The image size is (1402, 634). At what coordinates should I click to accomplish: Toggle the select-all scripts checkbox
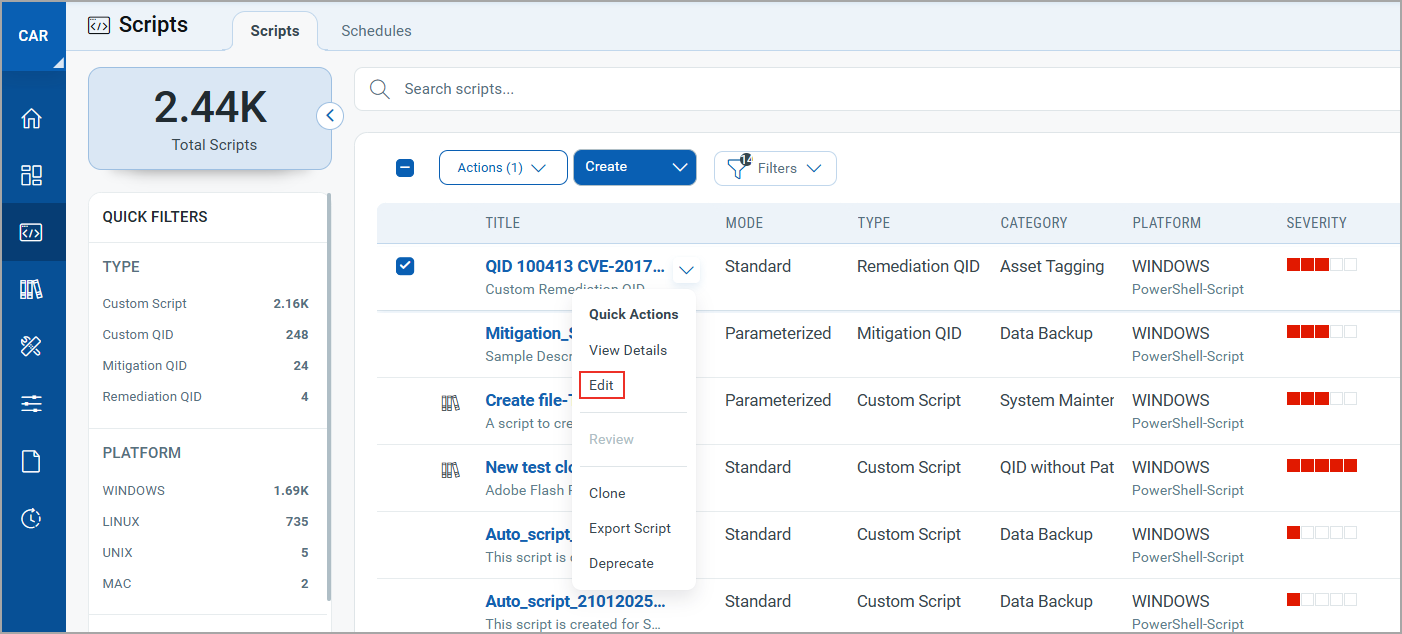(x=405, y=168)
